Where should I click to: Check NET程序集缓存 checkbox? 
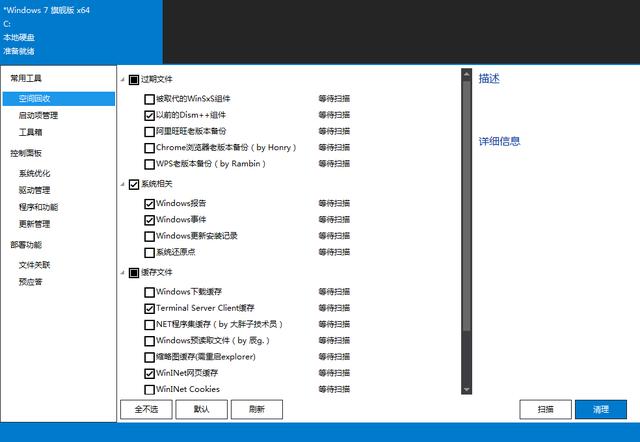(x=149, y=325)
